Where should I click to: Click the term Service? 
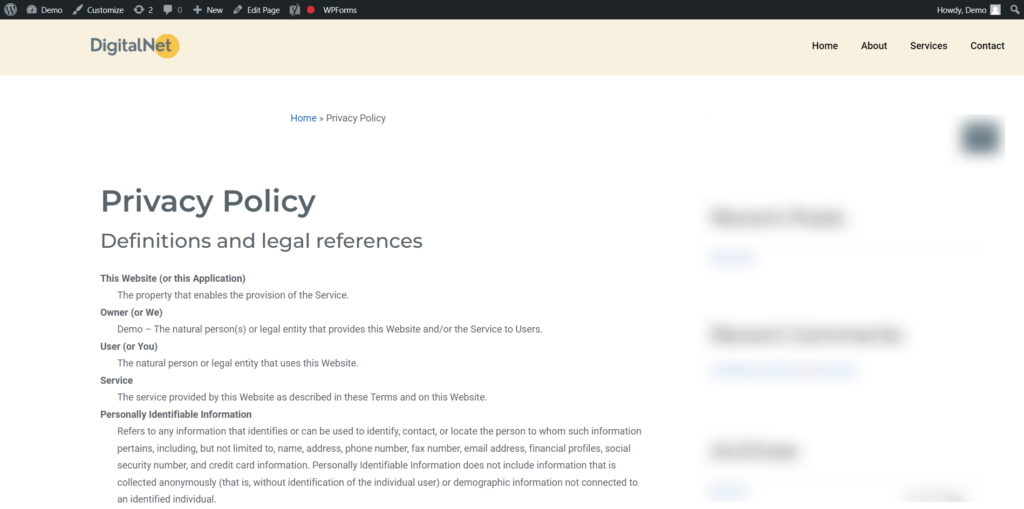[116, 380]
